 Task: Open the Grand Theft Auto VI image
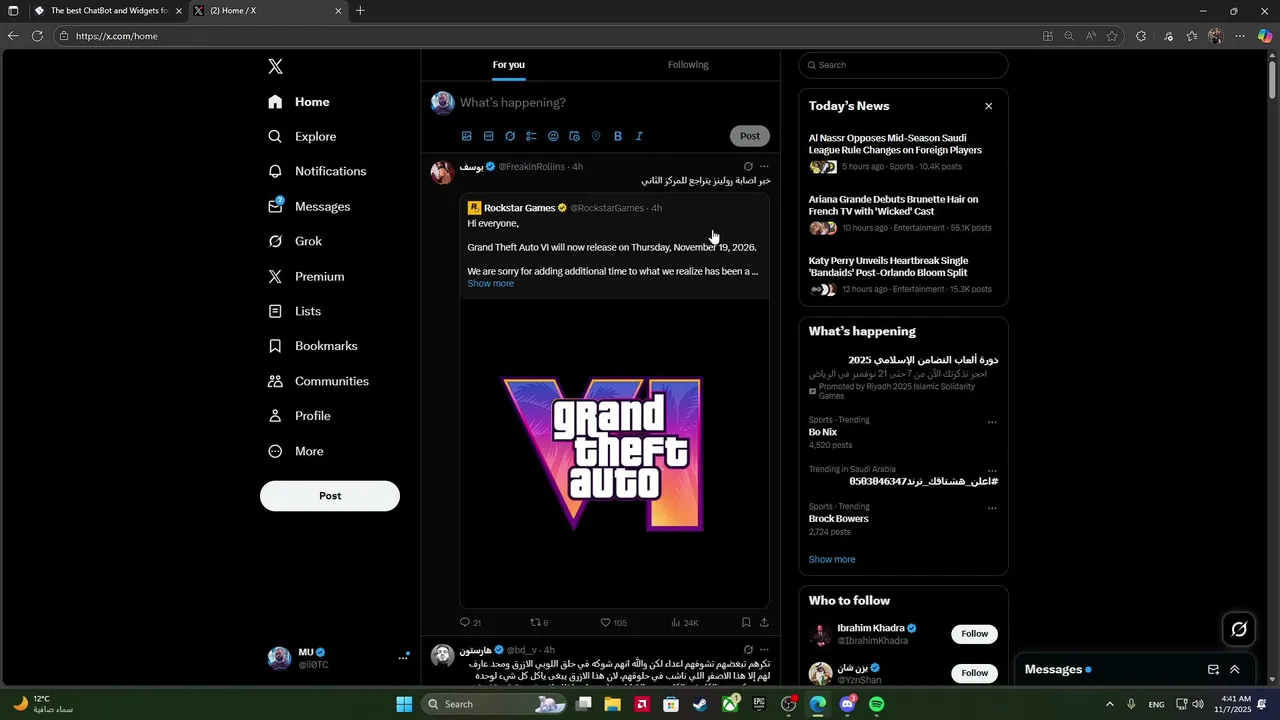click(x=614, y=453)
